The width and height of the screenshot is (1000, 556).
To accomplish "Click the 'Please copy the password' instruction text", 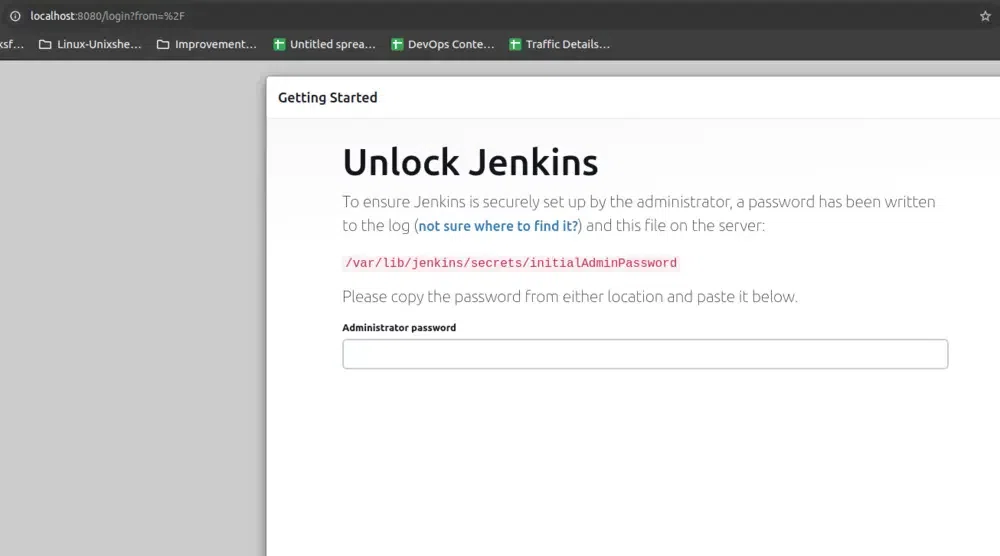I will (x=570, y=296).
